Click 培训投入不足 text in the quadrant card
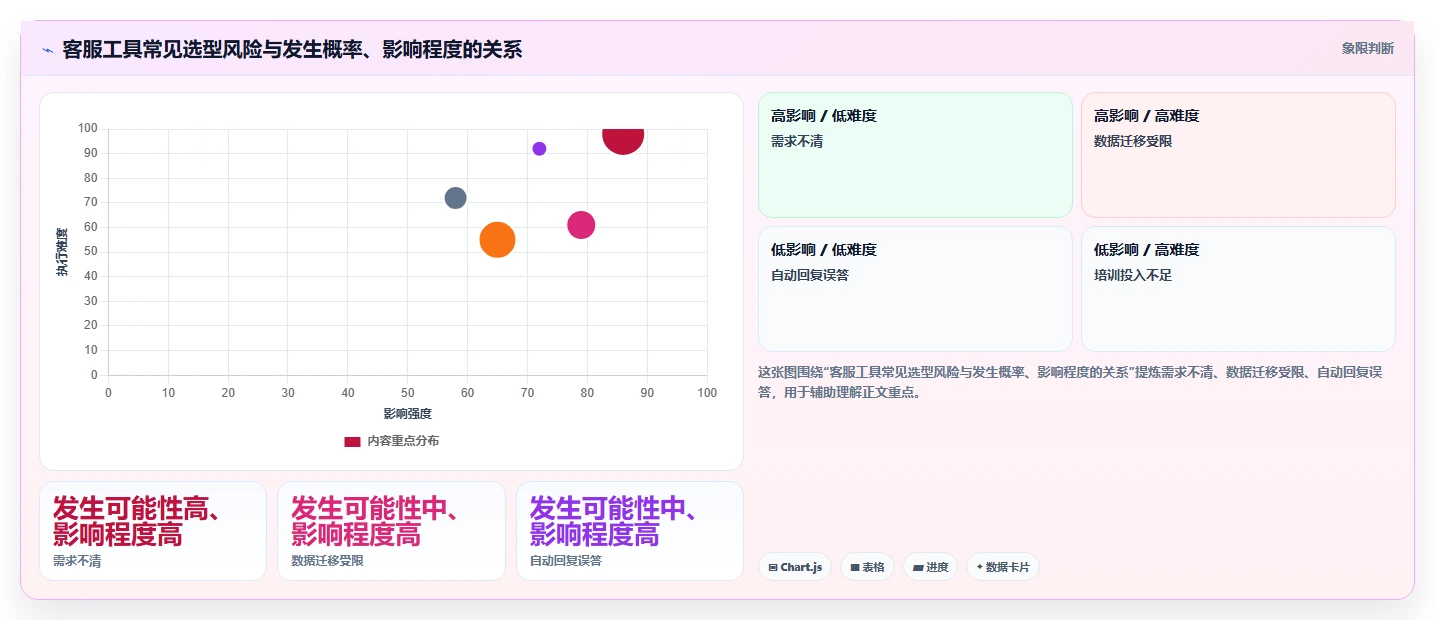 pos(1133,276)
